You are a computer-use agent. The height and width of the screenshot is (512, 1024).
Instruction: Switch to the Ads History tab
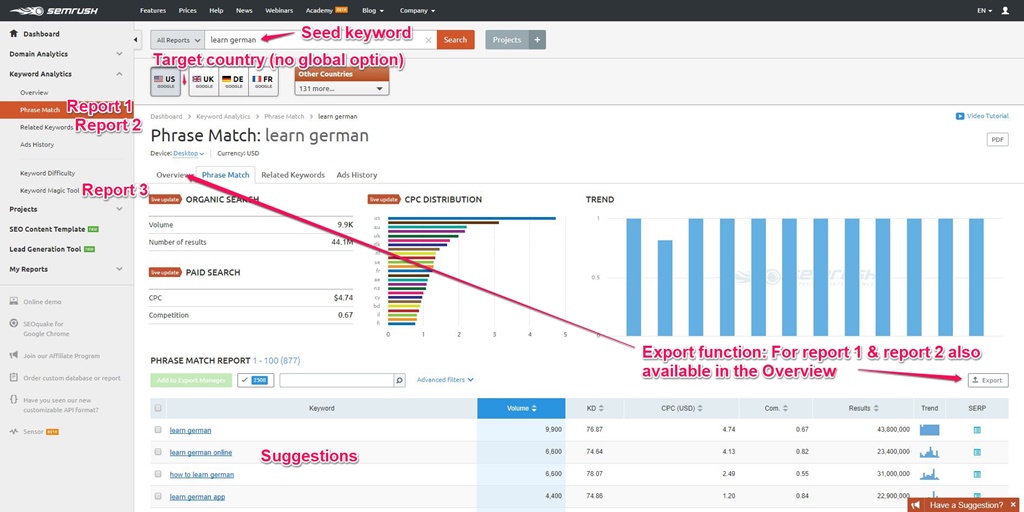[357, 175]
